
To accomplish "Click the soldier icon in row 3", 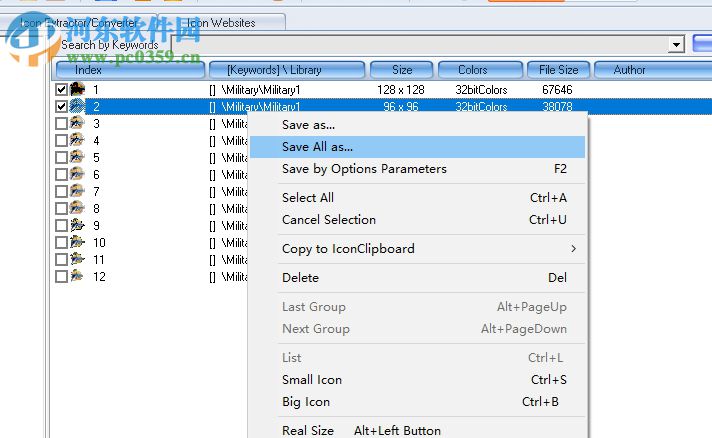I will pyautogui.click(x=77, y=123).
